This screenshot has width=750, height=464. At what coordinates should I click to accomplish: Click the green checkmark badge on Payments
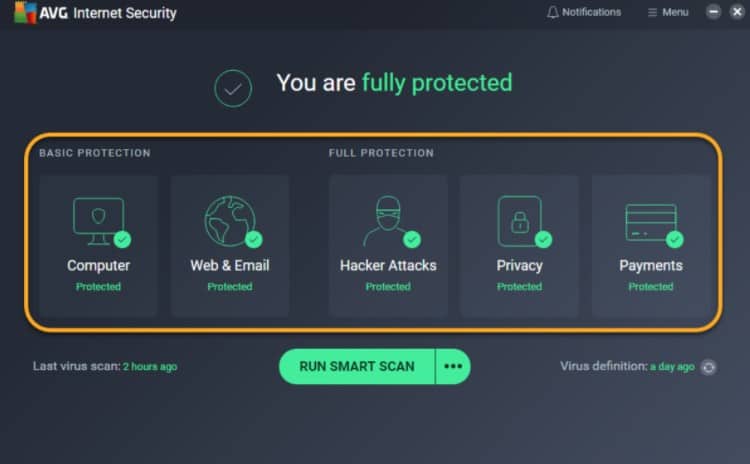(674, 239)
